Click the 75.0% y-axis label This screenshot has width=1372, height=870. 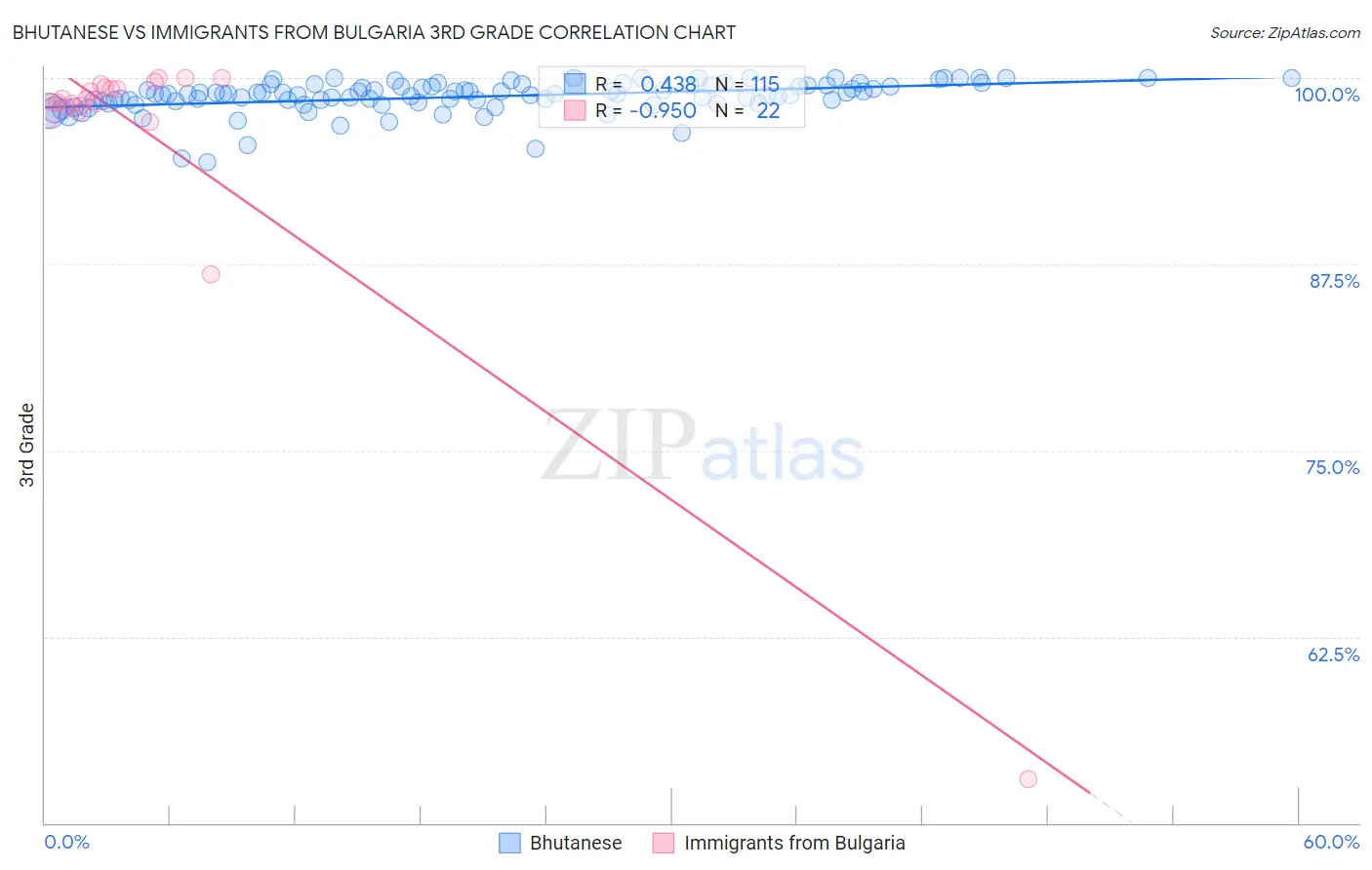coord(1333,467)
